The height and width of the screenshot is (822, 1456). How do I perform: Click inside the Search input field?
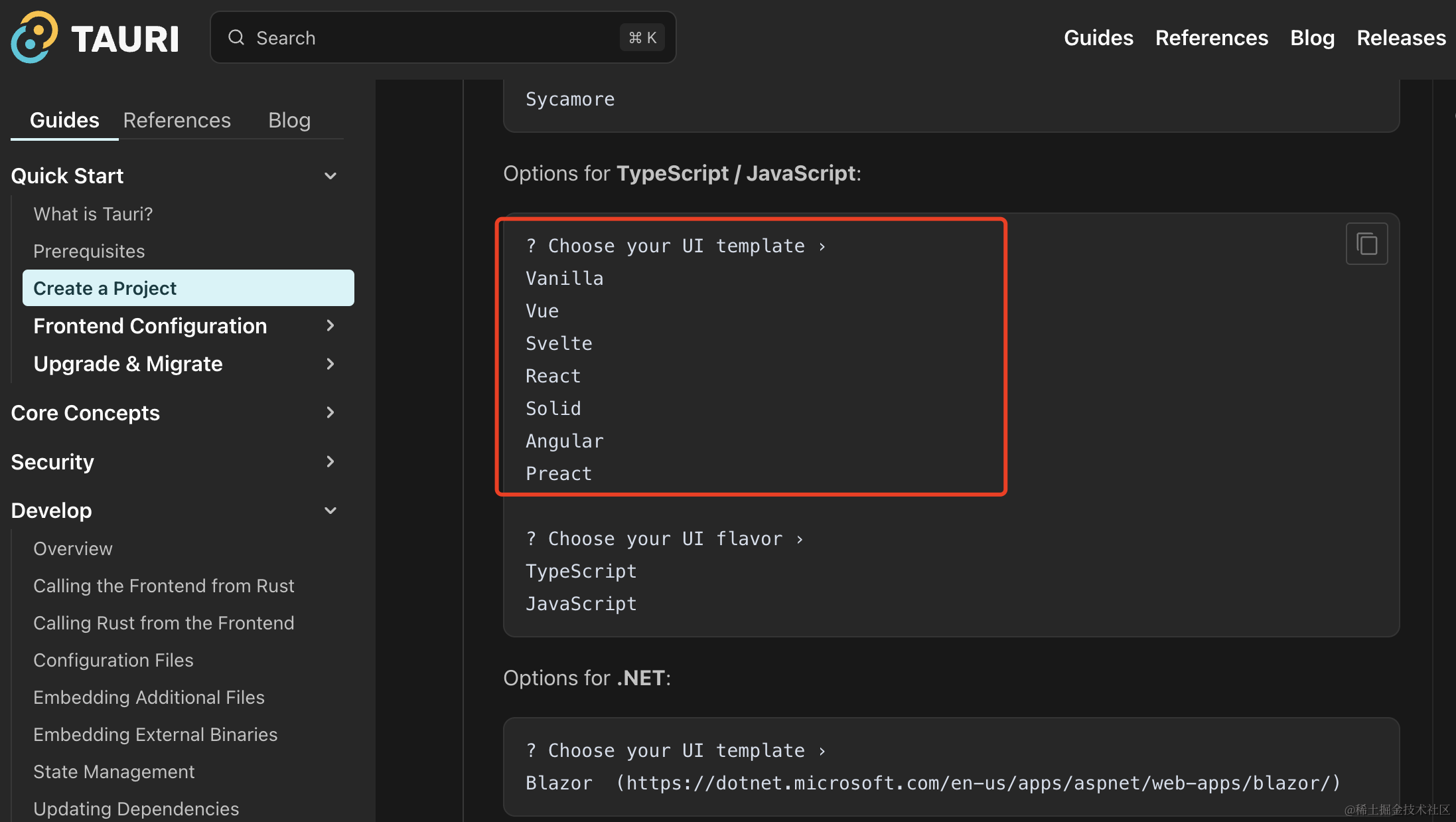click(x=431, y=38)
